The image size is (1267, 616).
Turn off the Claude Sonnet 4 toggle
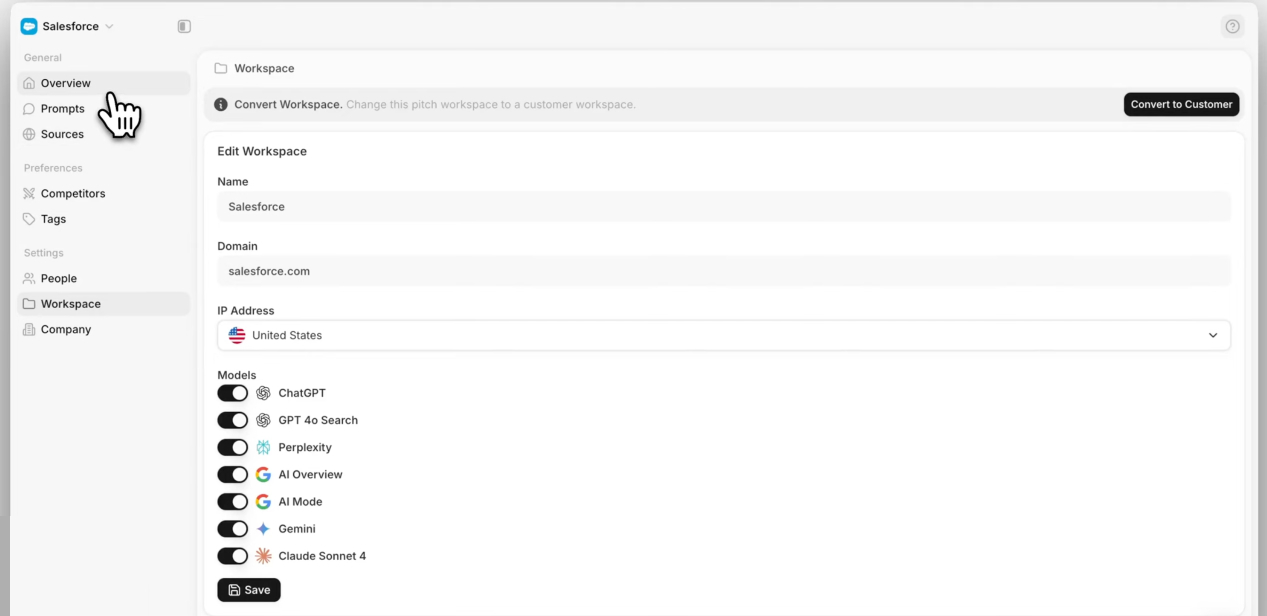pyautogui.click(x=232, y=555)
